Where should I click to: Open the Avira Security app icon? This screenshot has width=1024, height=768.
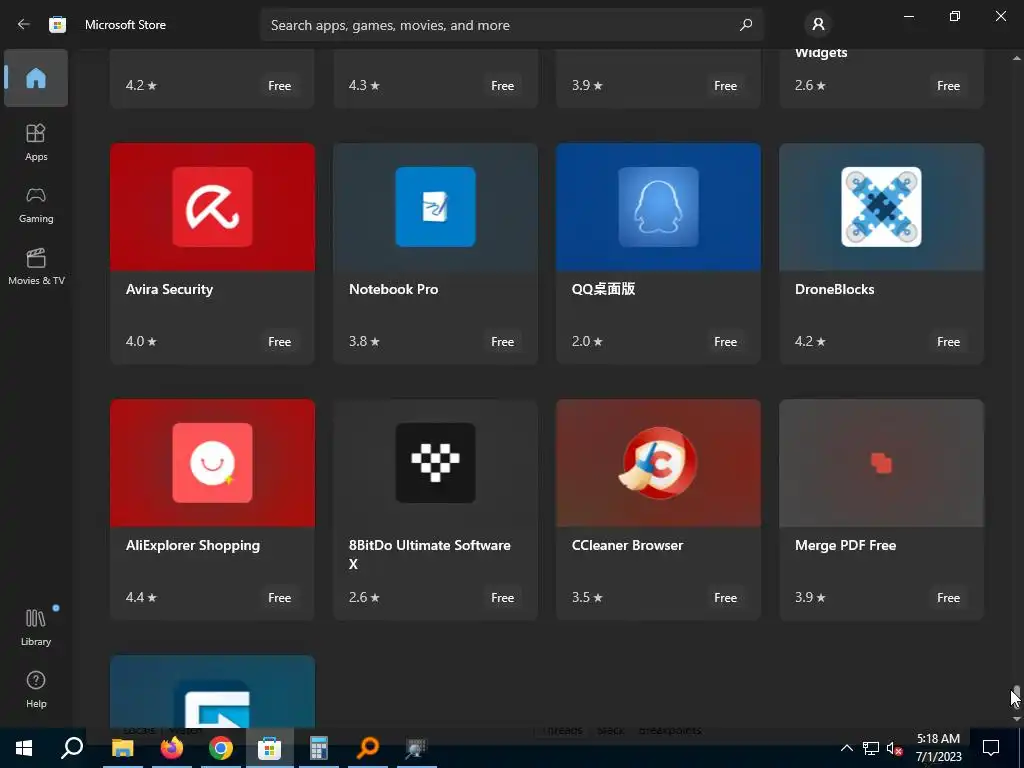[x=212, y=206]
